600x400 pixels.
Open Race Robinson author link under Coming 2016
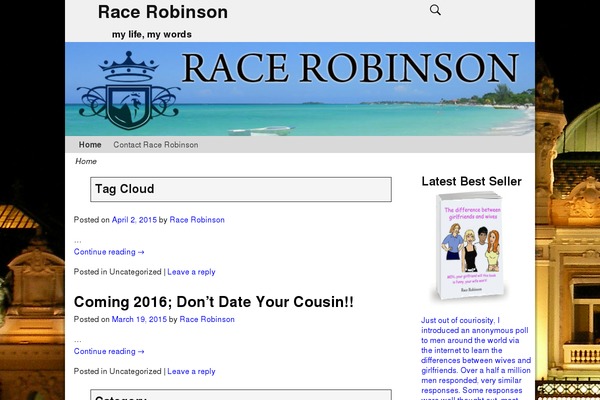pyautogui.click(x=207, y=319)
